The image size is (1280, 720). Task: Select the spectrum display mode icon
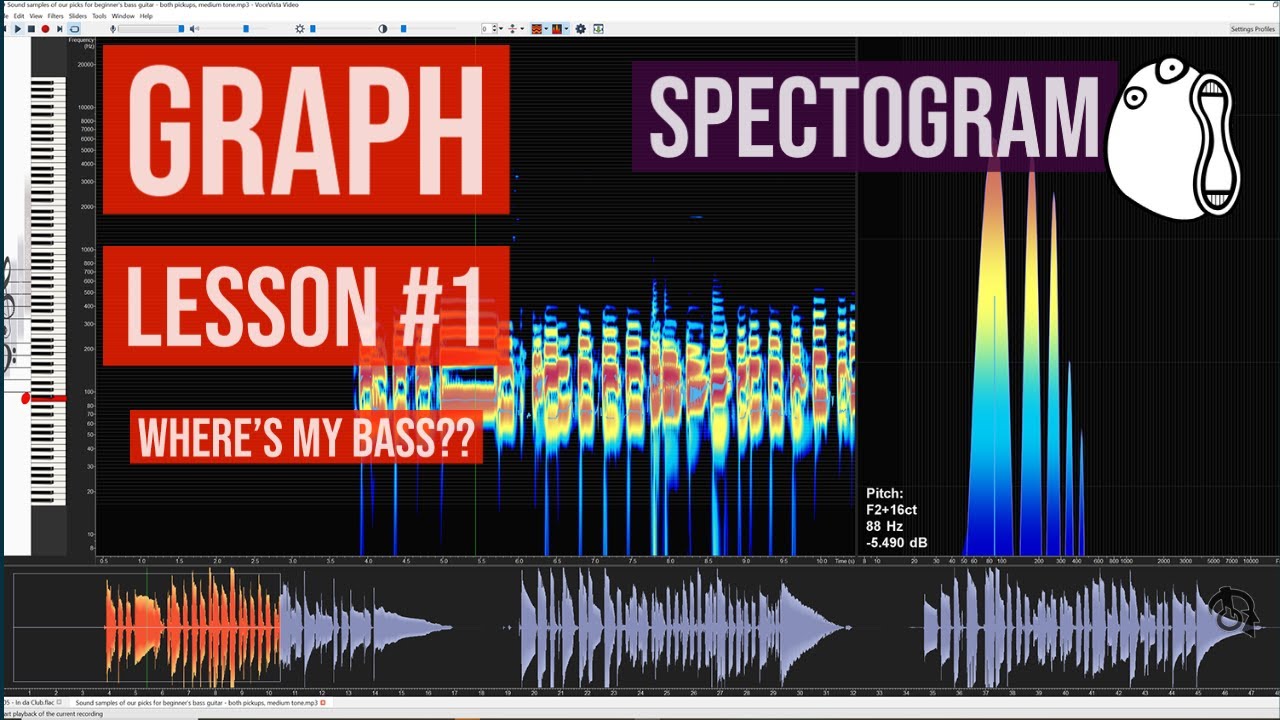[556, 29]
